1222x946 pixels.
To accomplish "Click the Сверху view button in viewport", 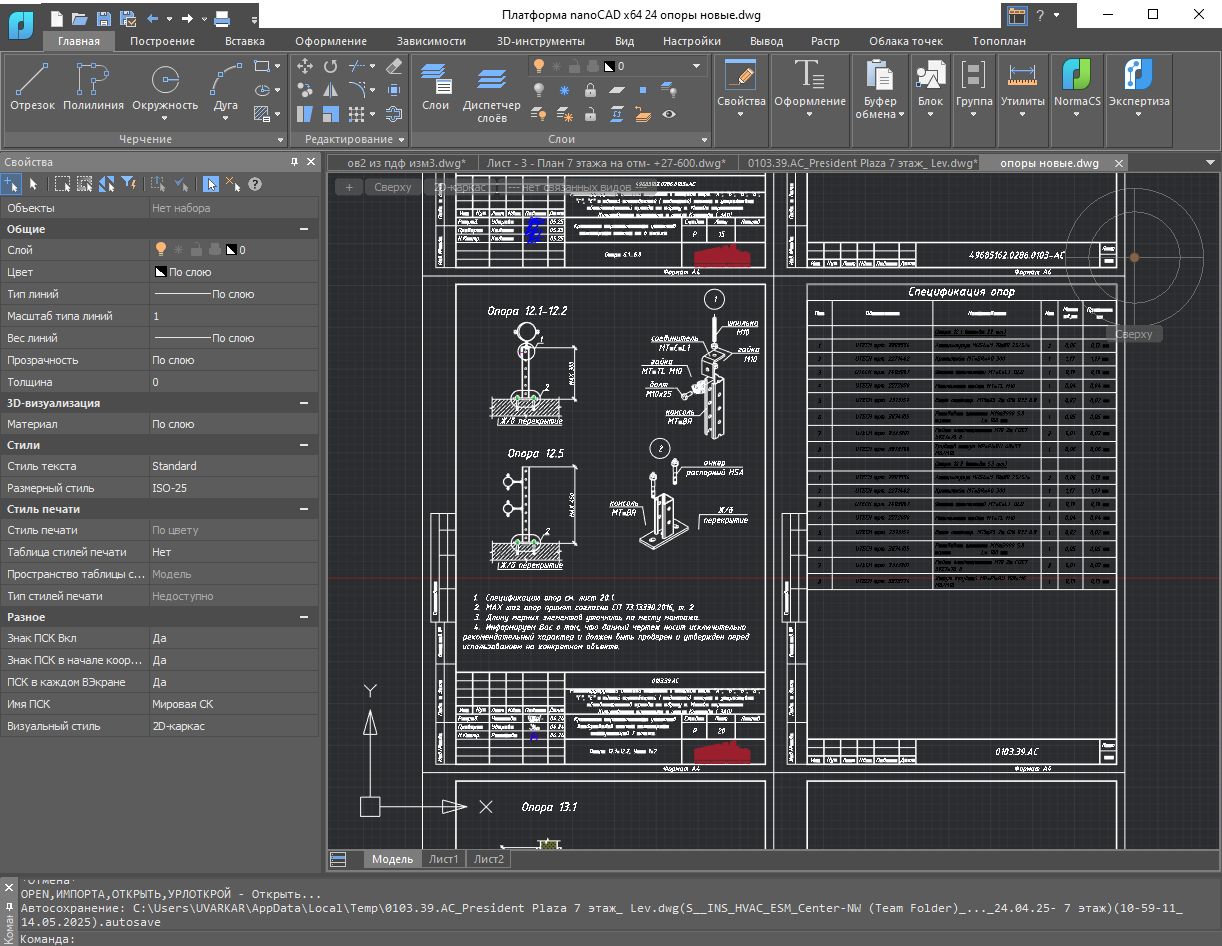I will 392,187.
